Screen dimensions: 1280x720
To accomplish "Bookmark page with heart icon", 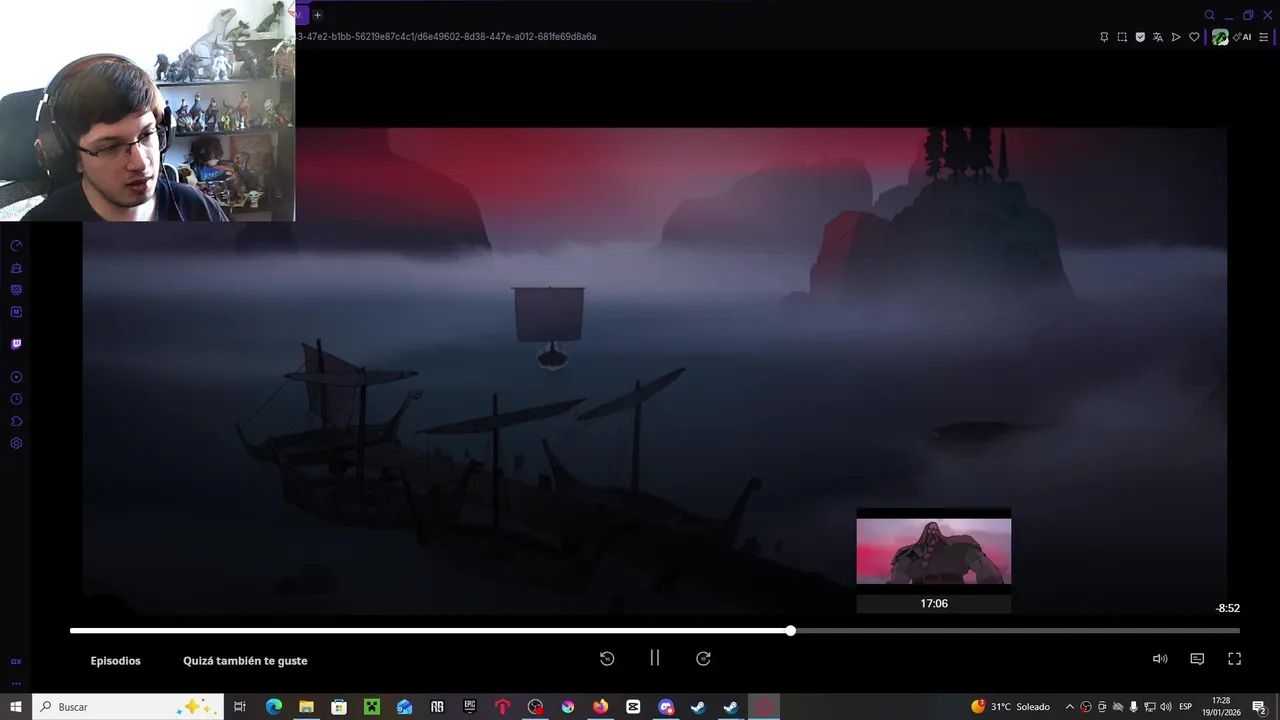I will [1194, 37].
